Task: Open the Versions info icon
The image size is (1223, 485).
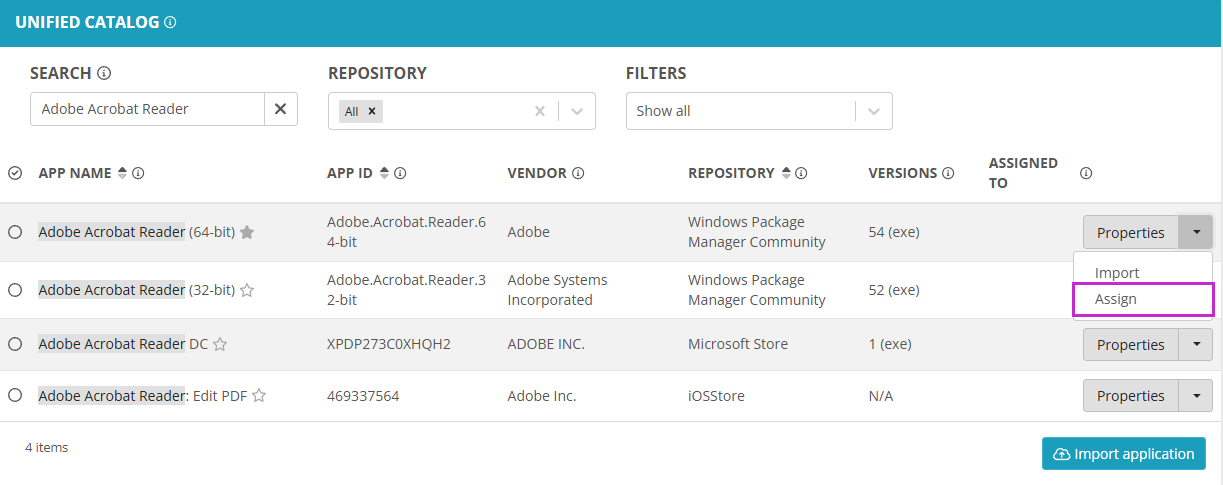Action: coord(948,173)
